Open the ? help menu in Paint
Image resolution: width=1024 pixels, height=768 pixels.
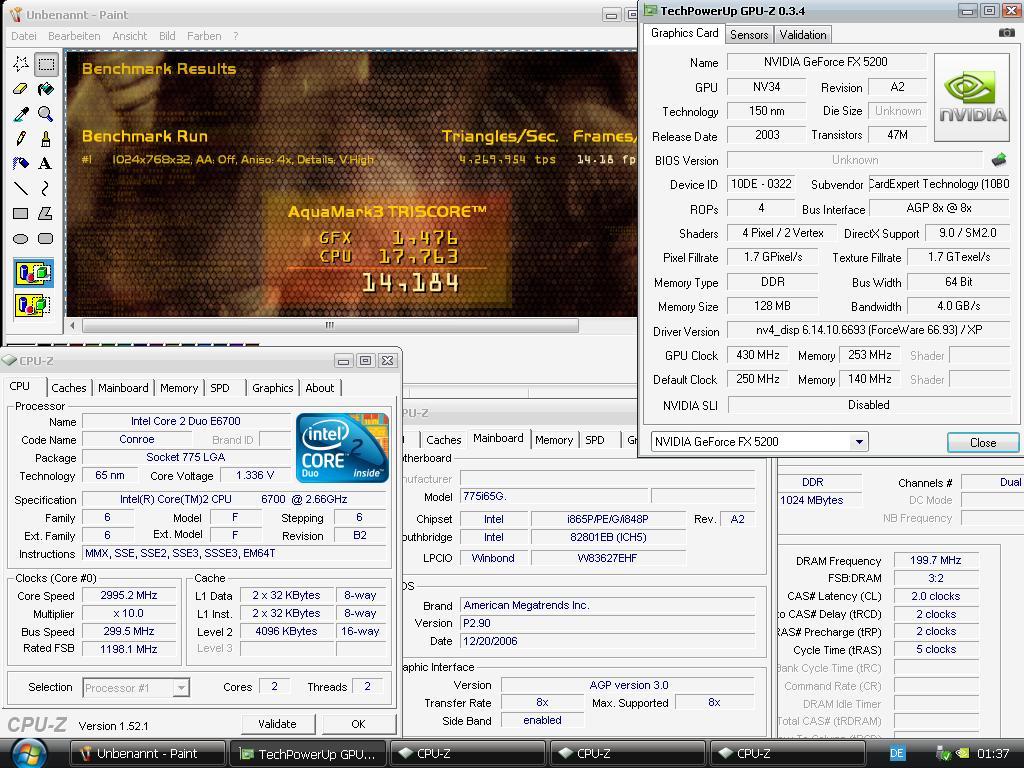tap(236, 36)
